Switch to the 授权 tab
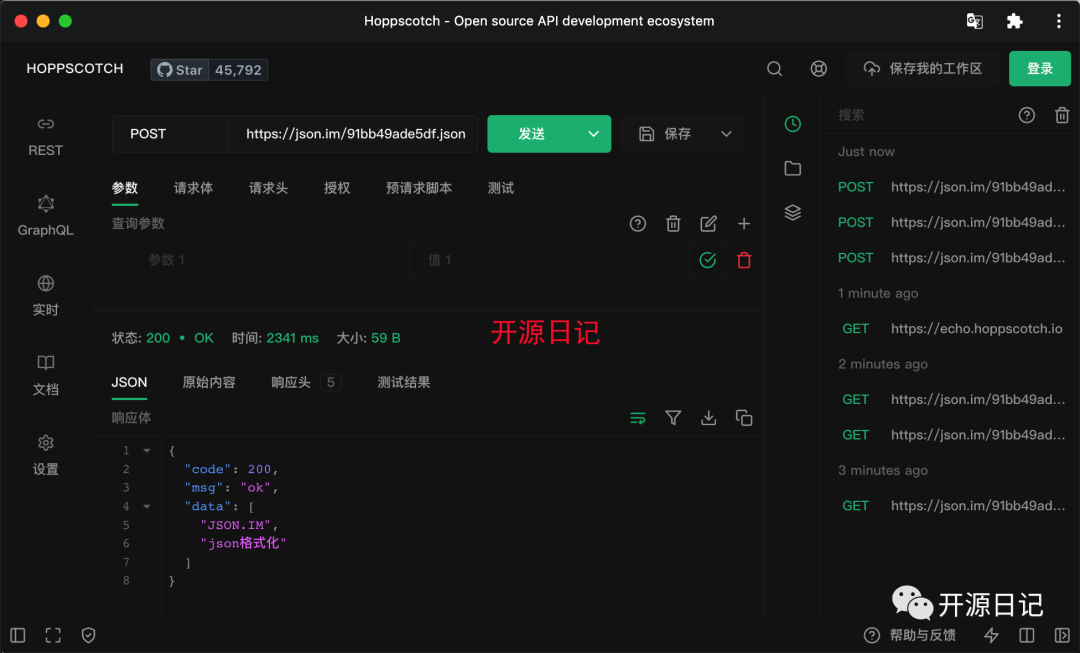This screenshot has height=653, width=1080. point(337,188)
